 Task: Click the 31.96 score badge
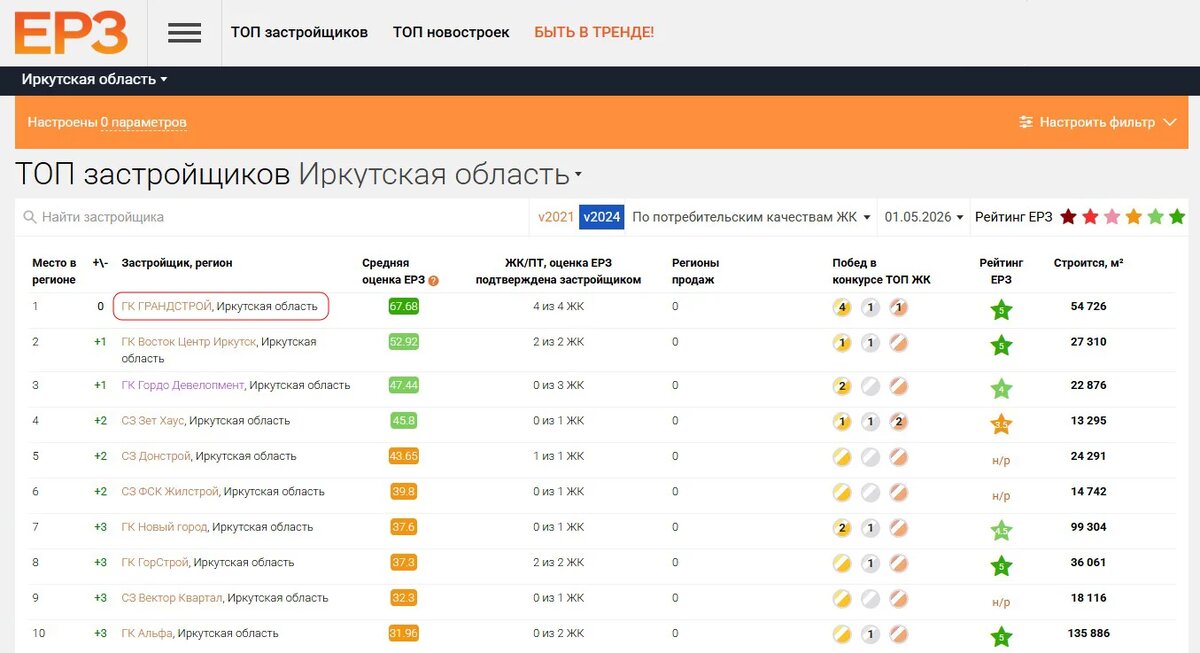[404, 633]
